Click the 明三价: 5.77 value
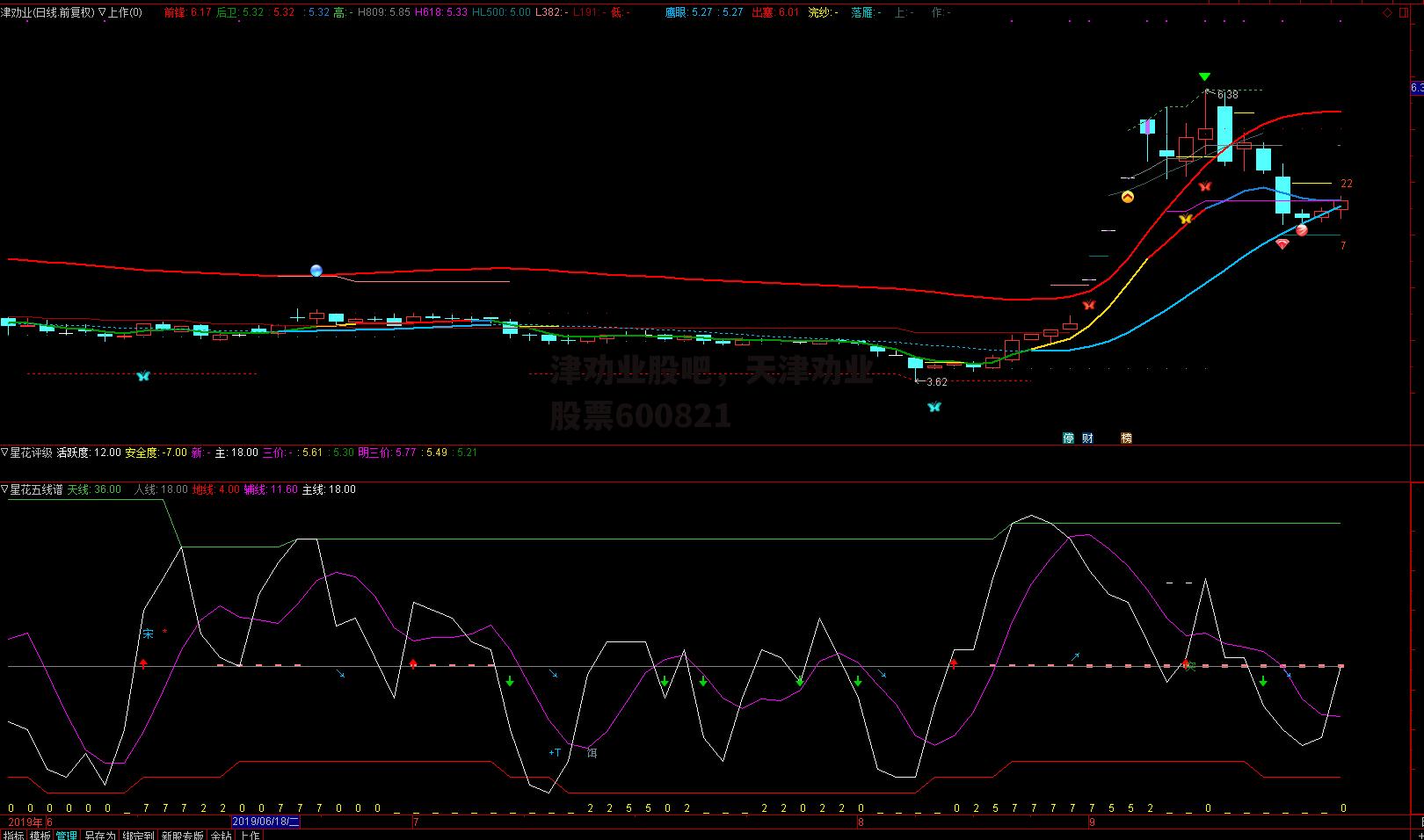 (x=387, y=453)
